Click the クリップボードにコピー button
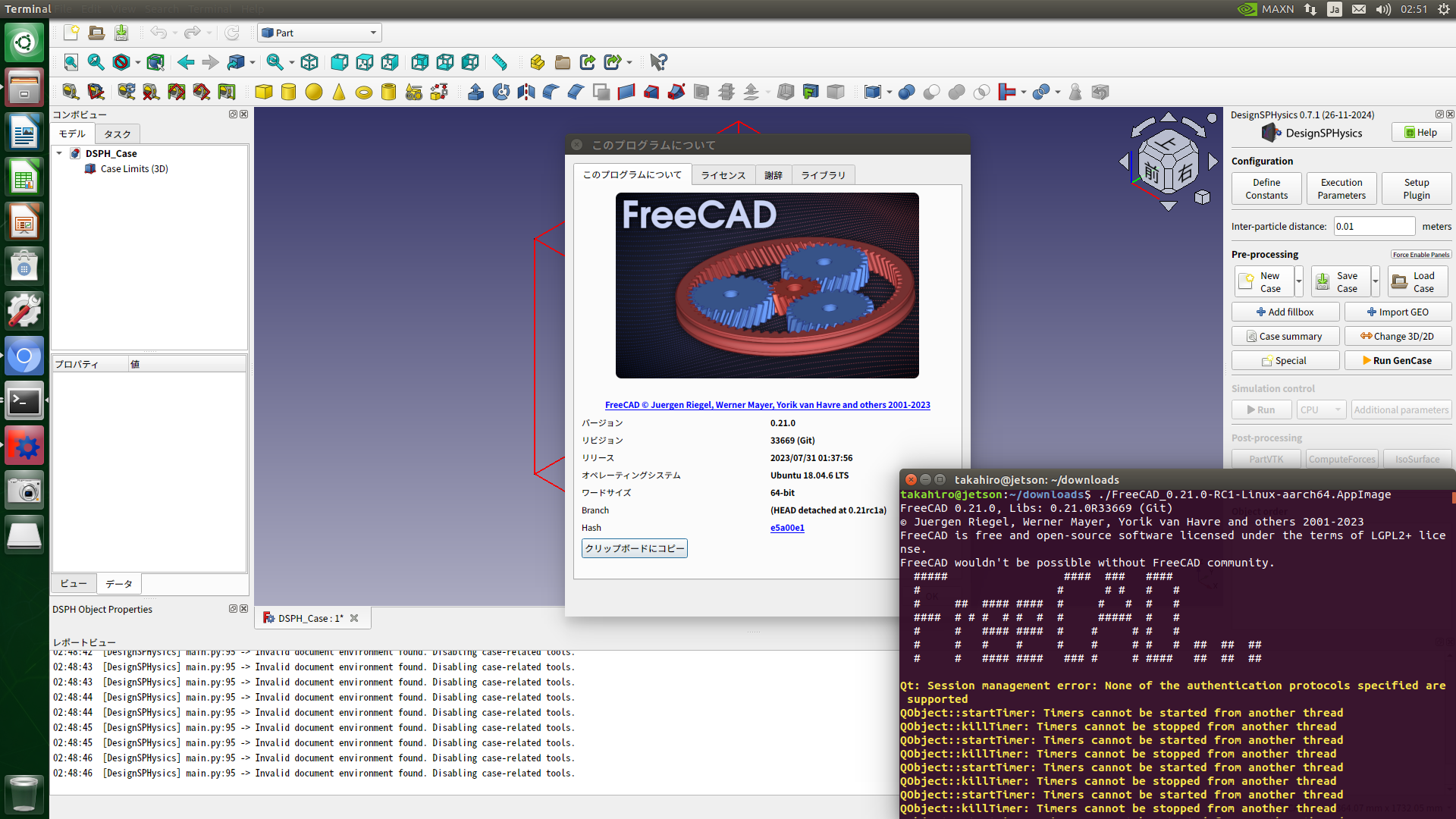Viewport: 1456px width, 819px height. (x=635, y=548)
